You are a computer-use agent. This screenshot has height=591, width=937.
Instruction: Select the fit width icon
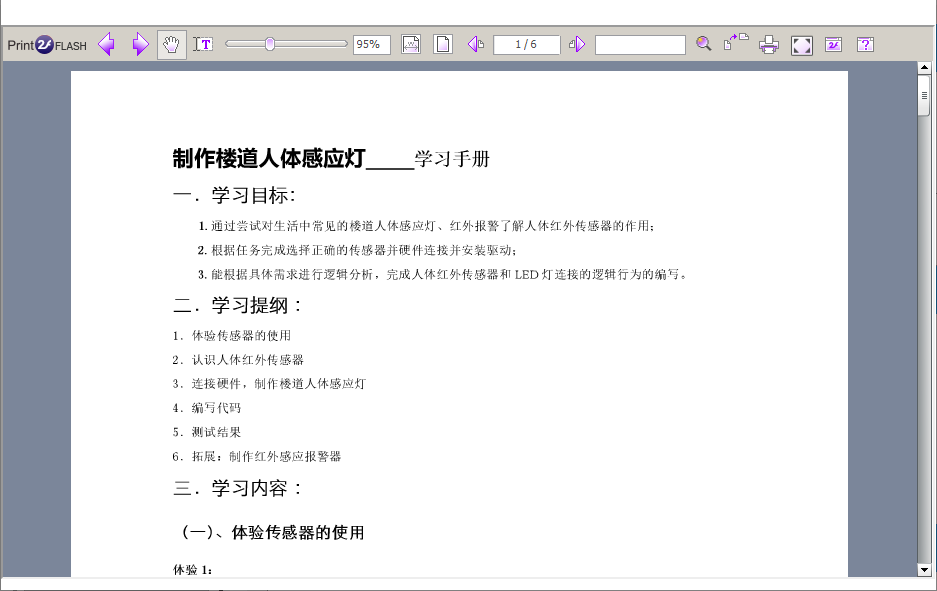[x=411, y=44]
